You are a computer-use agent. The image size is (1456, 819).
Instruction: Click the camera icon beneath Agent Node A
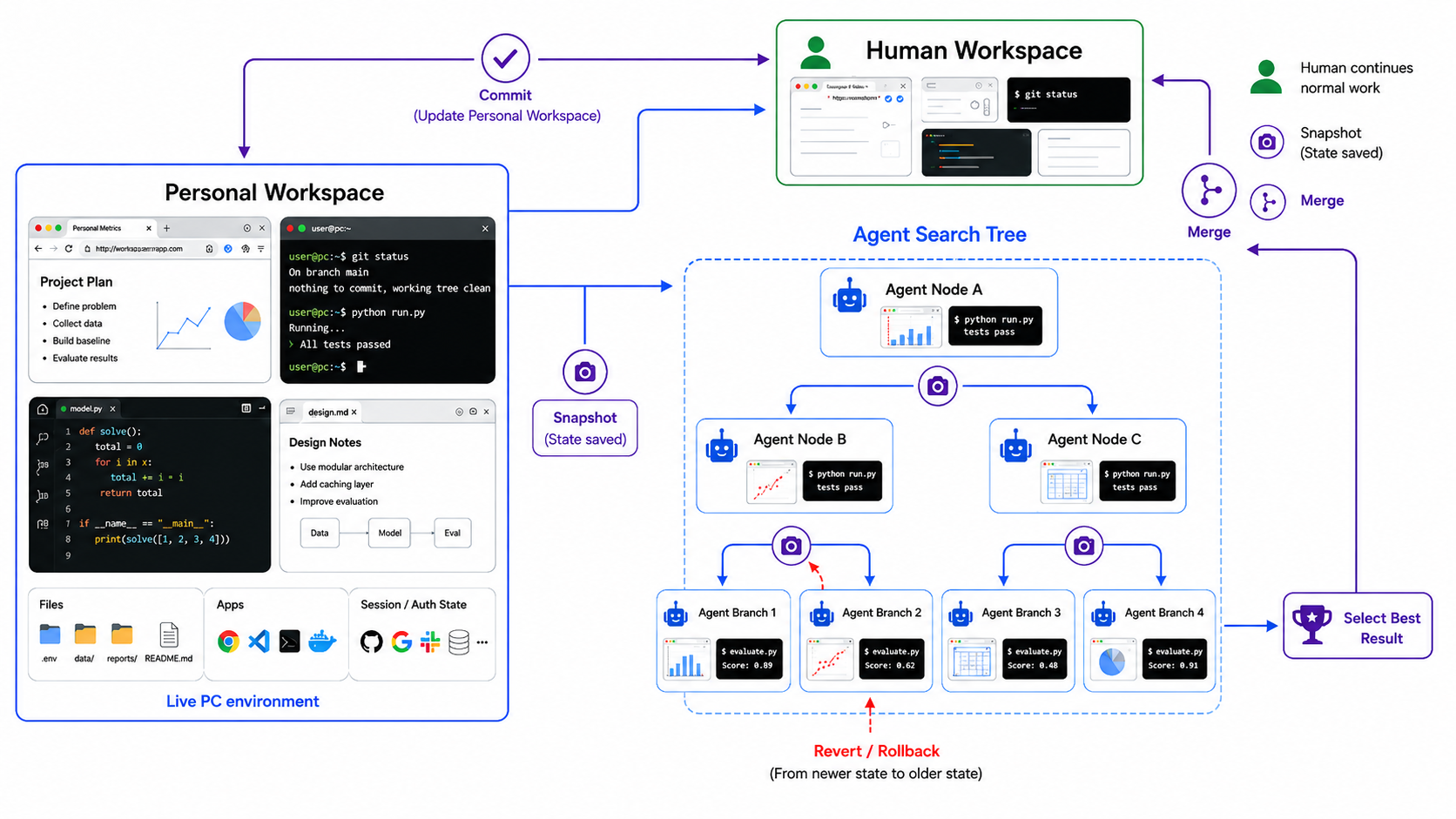click(x=937, y=386)
